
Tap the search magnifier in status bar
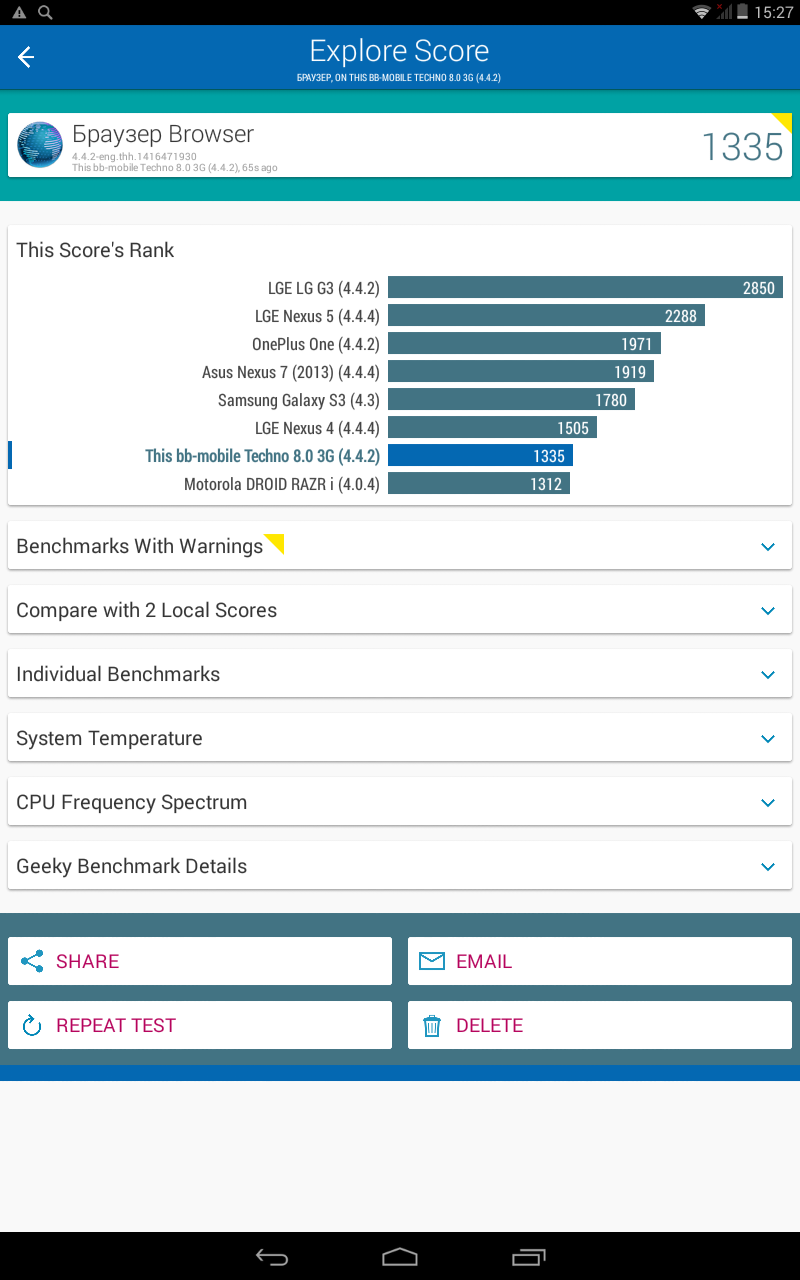(x=45, y=12)
